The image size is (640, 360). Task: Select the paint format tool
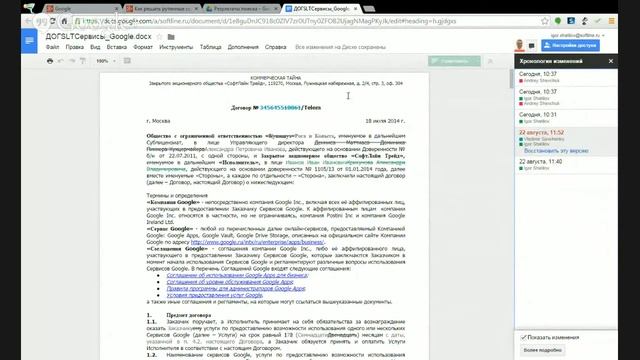[x=83, y=61]
